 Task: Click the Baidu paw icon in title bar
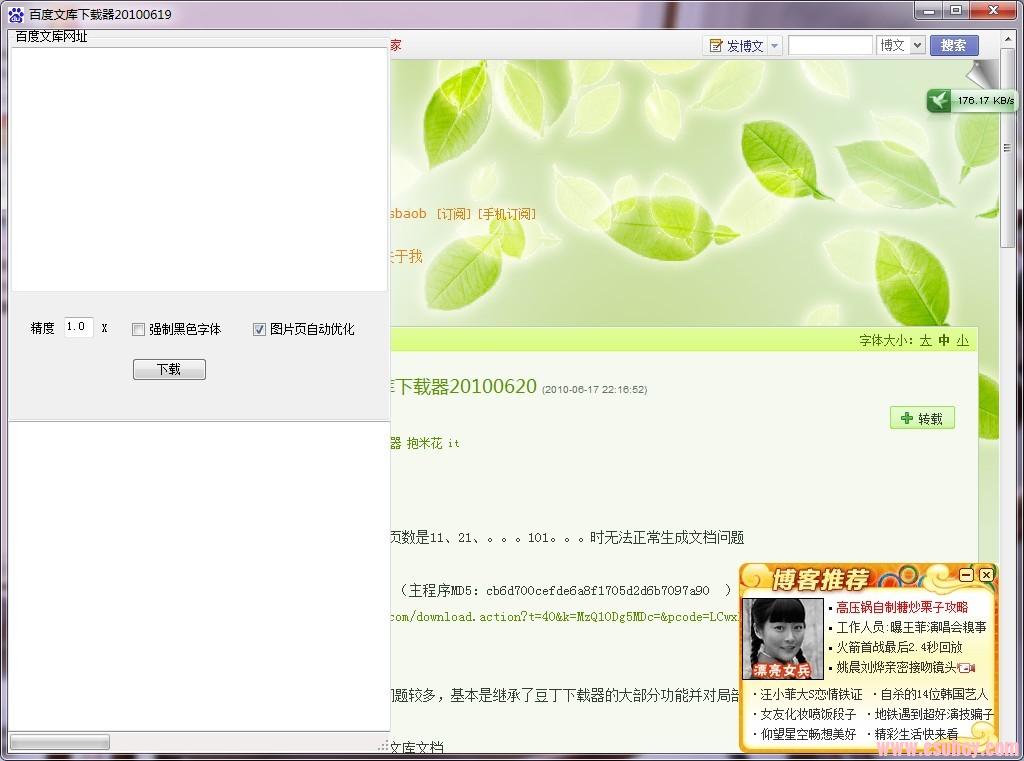coord(15,14)
